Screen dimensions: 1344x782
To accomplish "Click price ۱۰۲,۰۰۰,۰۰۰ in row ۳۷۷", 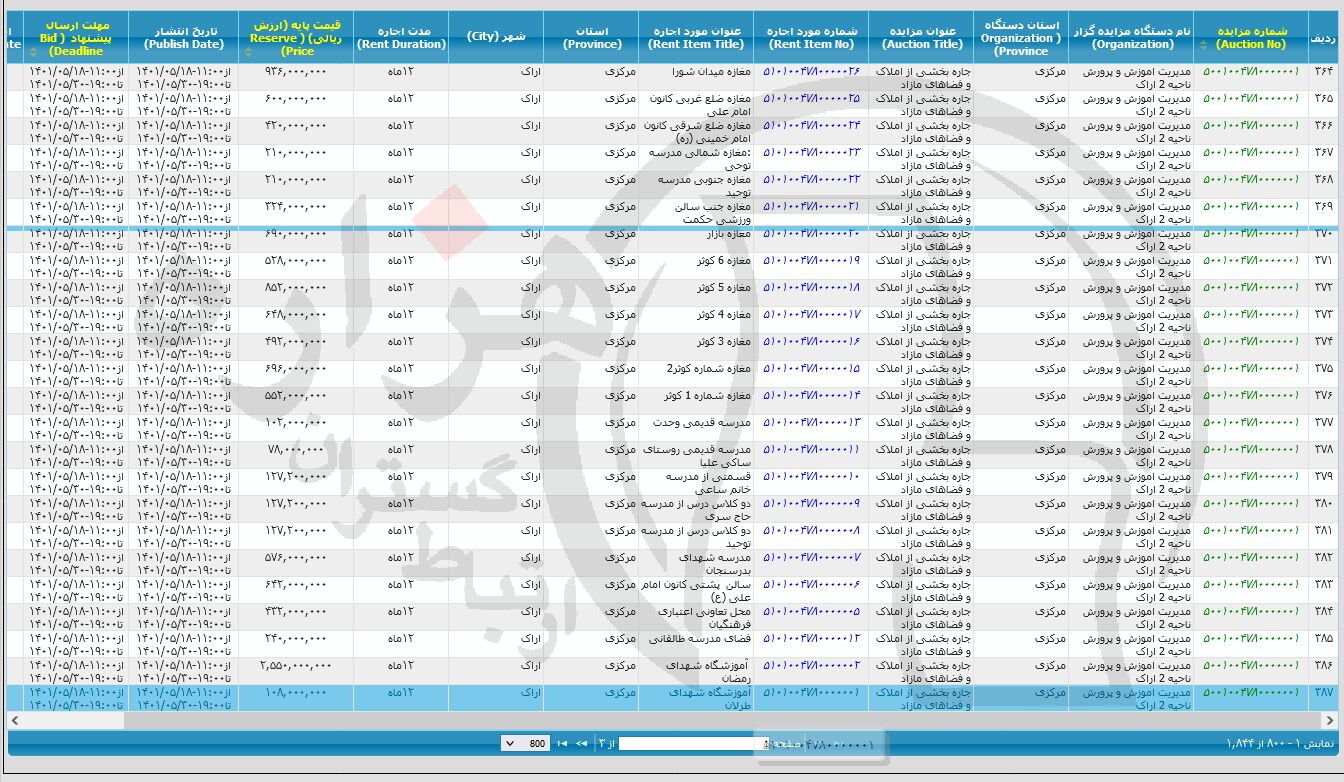I will [296, 422].
